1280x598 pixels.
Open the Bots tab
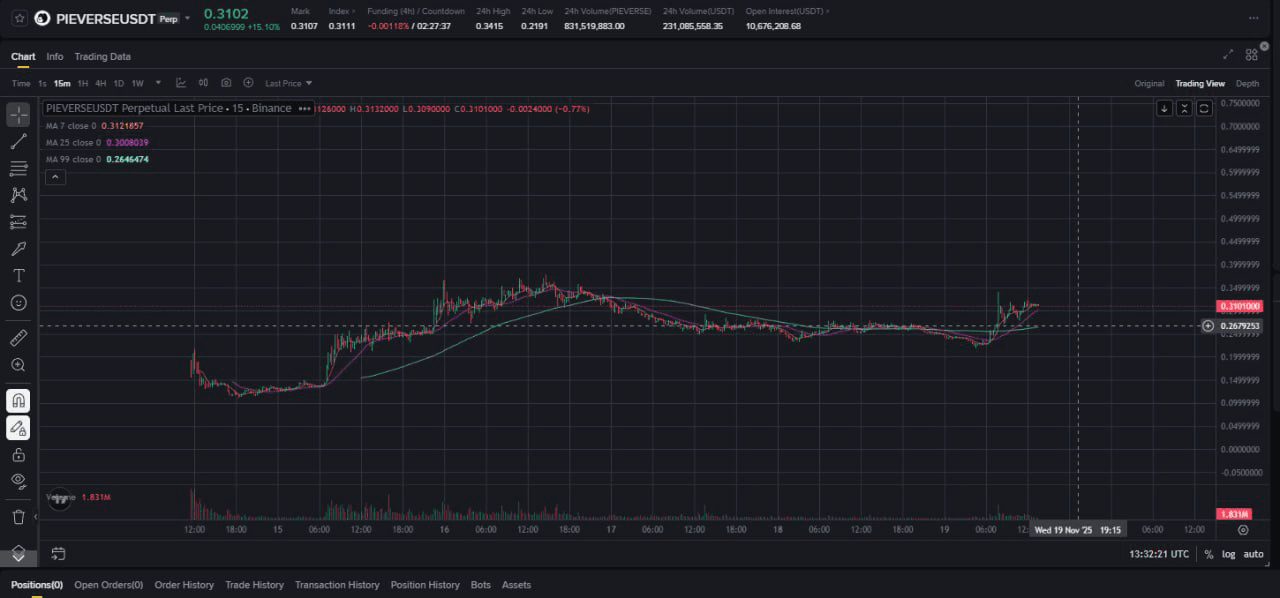[x=480, y=585]
